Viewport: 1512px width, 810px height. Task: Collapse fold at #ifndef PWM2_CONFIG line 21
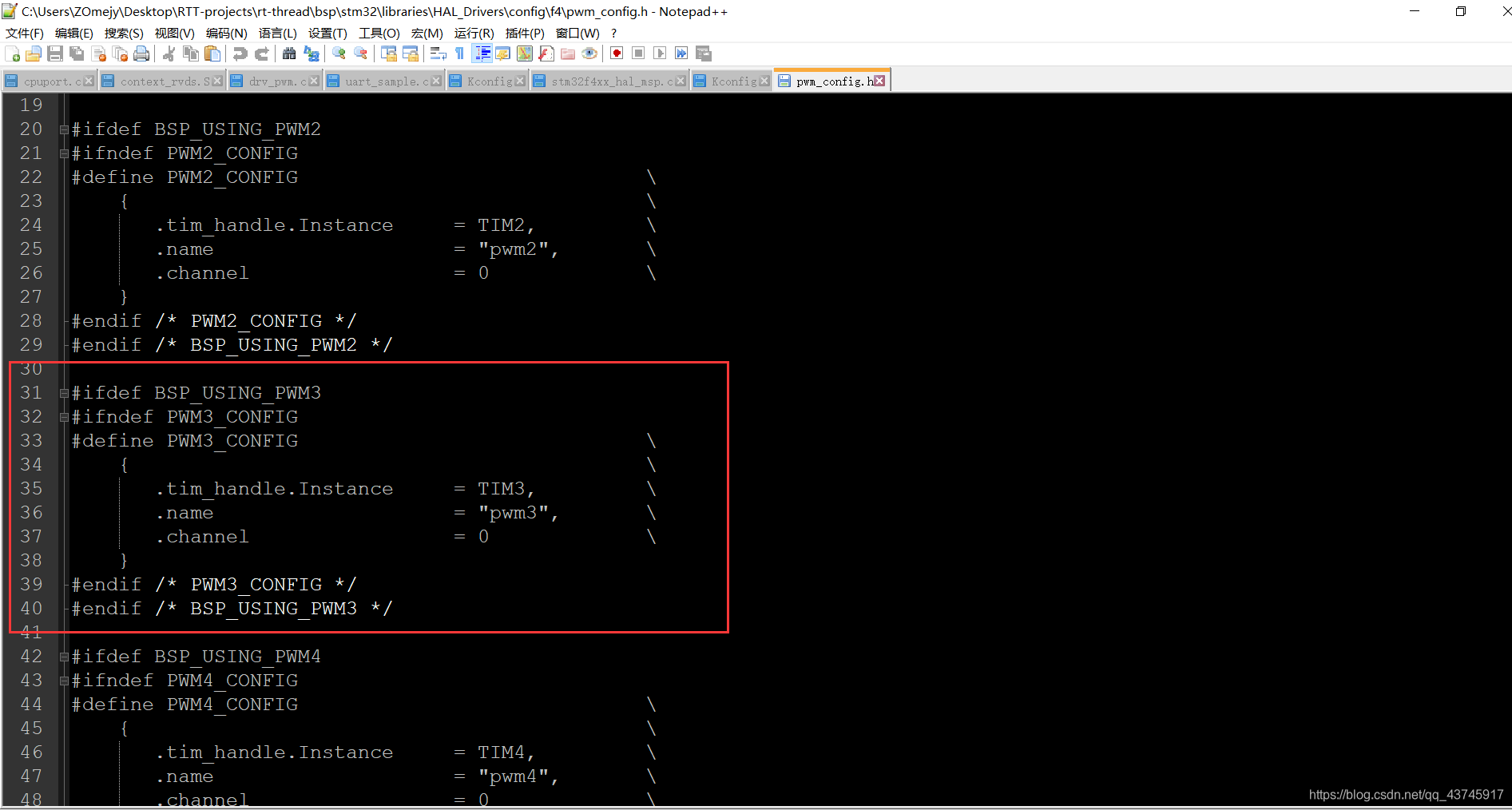(64, 153)
